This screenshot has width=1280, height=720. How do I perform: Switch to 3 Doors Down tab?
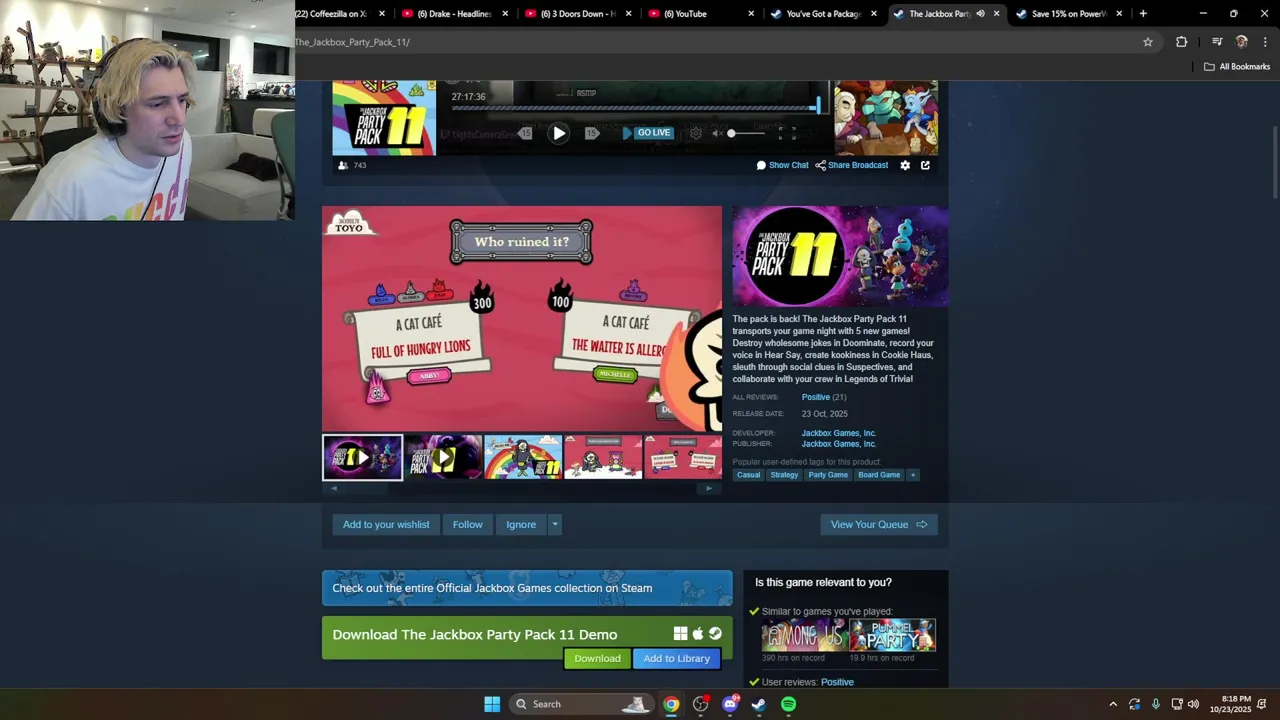[576, 14]
